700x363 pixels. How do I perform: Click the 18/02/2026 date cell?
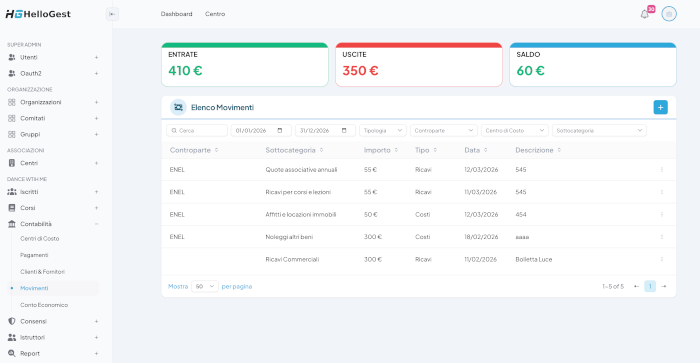[x=481, y=237]
